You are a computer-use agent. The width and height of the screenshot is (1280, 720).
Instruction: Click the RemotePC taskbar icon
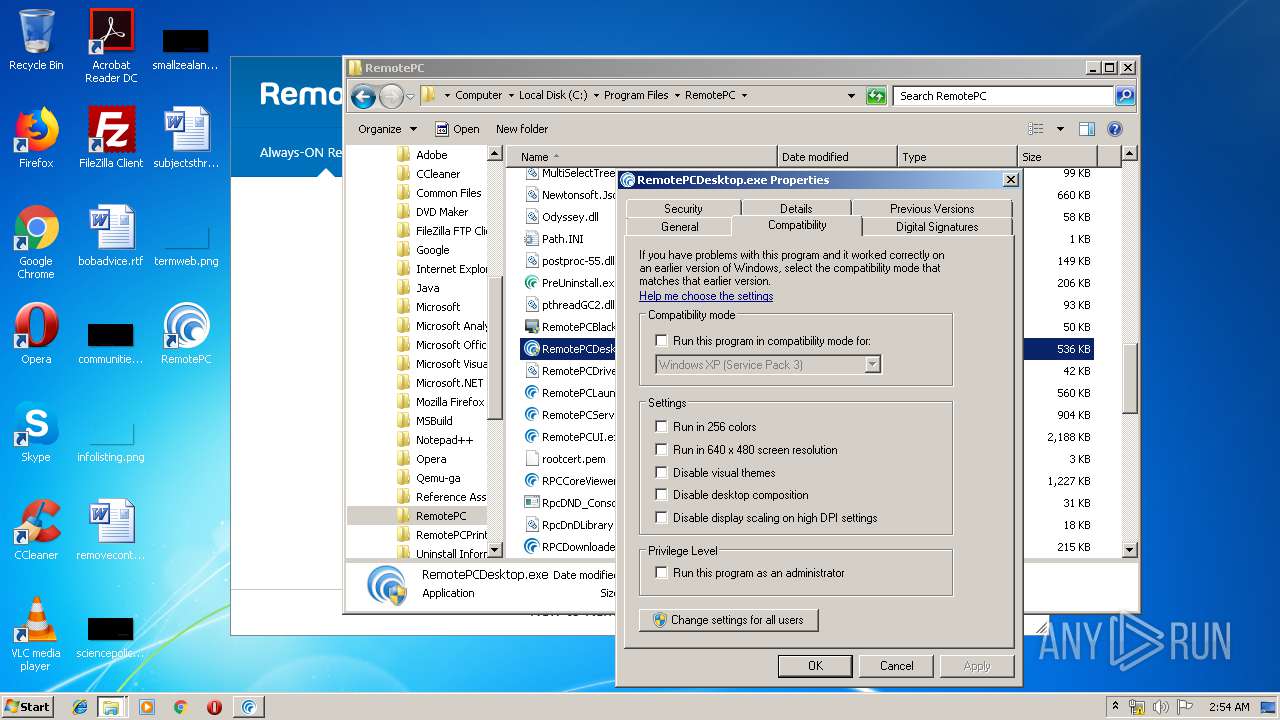coord(249,707)
